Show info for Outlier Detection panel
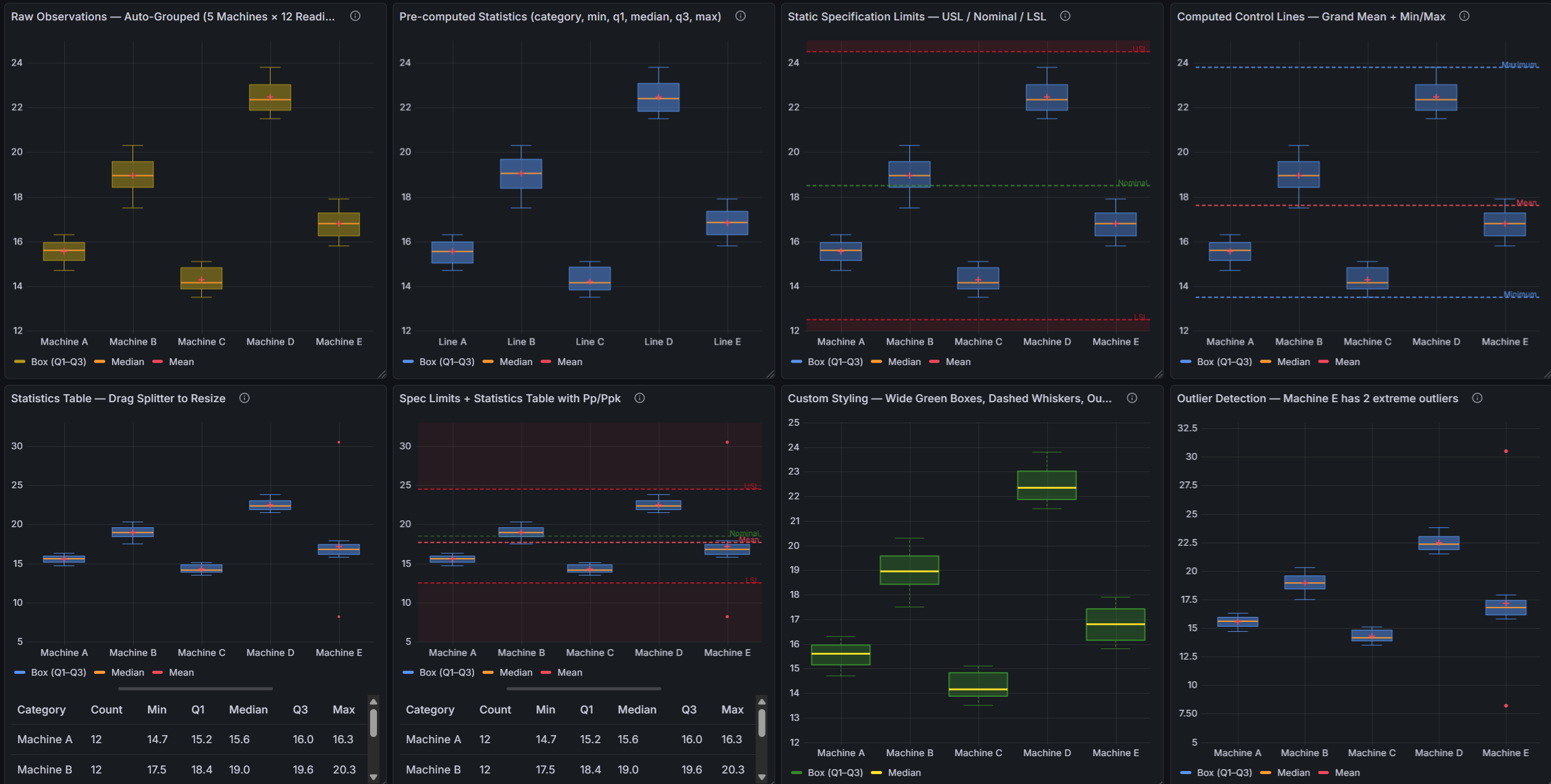1551x784 pixels. pos(1477,398)
